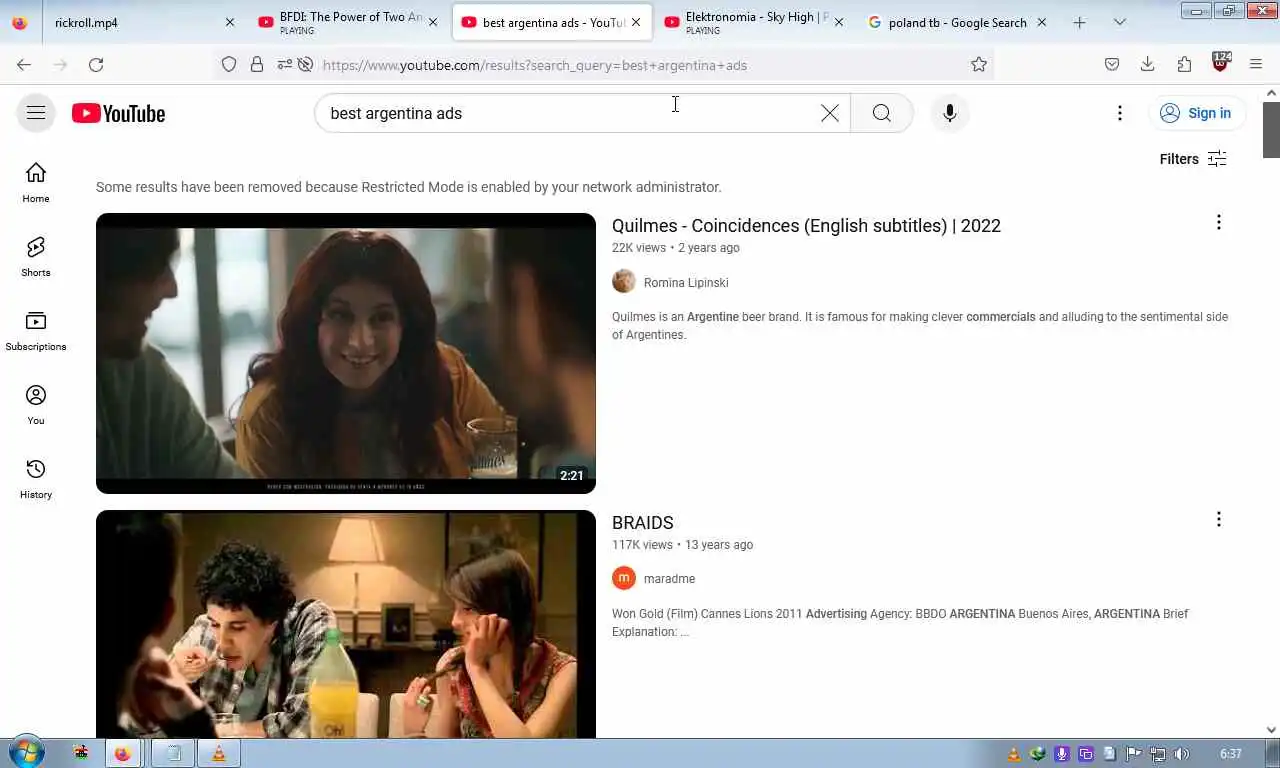1280x768 pixels.
Task: Open the BRAIDS video title
Action: (x=642, y=523)
